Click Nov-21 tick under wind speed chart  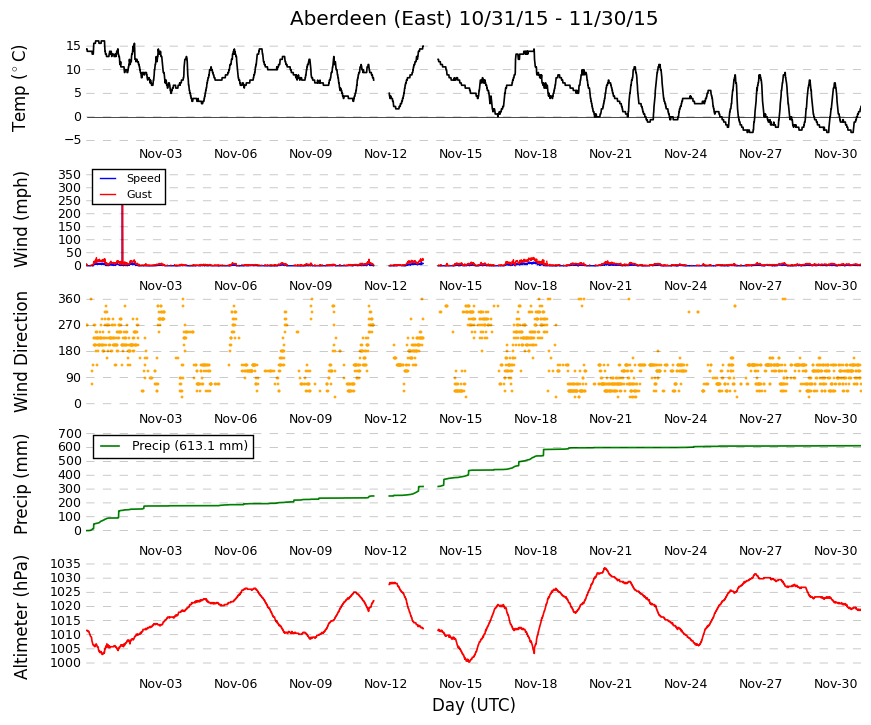tap(610, 286)
